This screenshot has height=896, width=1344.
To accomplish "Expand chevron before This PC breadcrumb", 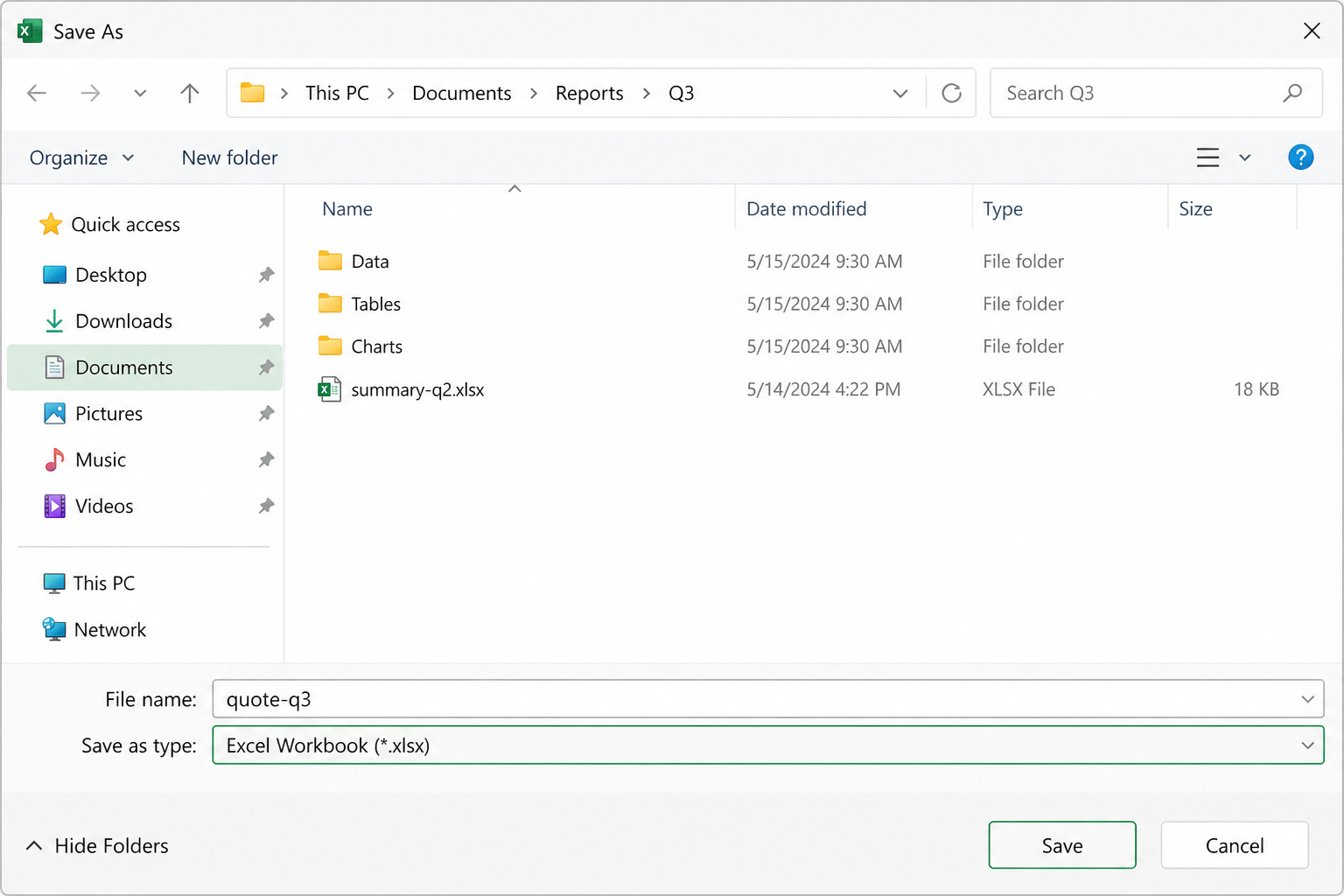I will coord(284,93).
